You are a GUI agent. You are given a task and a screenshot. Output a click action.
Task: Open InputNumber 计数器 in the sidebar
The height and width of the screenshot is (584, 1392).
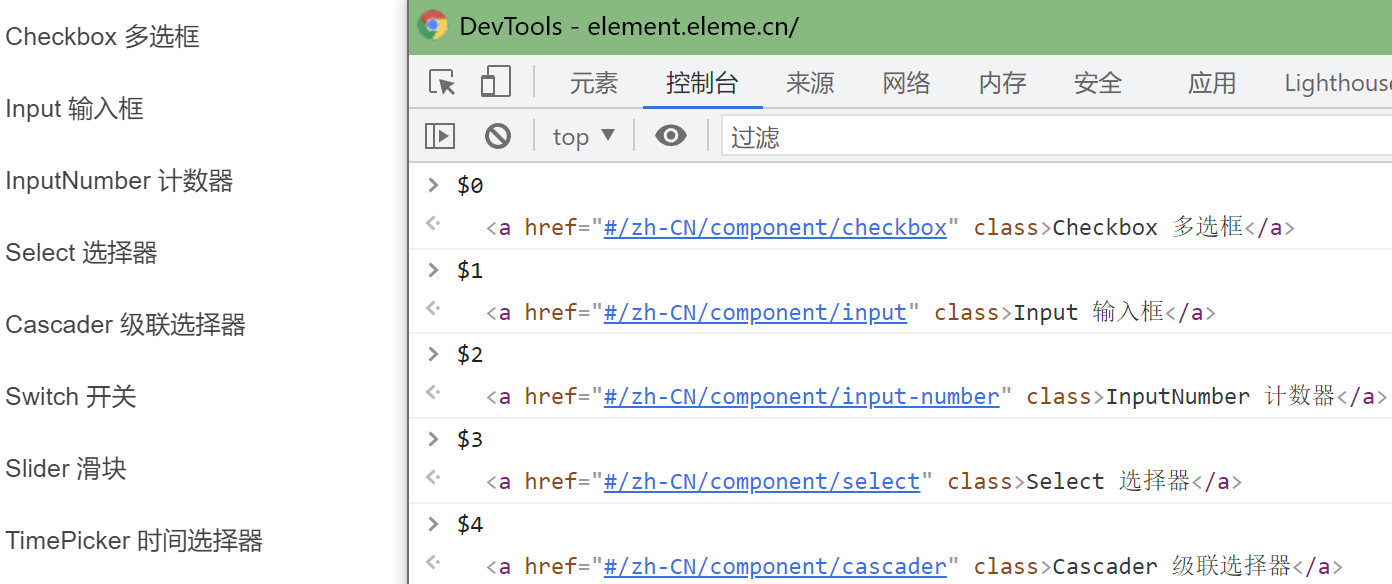click(x=119, y=180)
